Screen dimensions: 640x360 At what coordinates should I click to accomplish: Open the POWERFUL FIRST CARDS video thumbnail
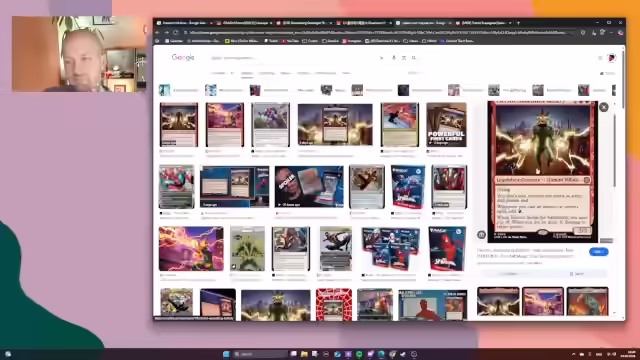point(446,124)
